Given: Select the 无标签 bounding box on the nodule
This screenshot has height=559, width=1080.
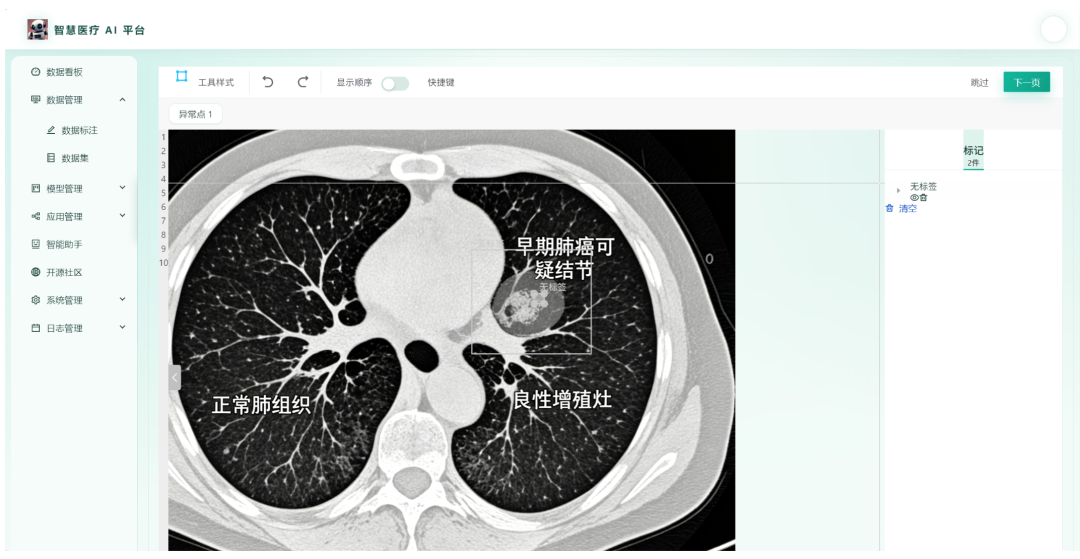Looking at the screenshot, I should point(531,302).
